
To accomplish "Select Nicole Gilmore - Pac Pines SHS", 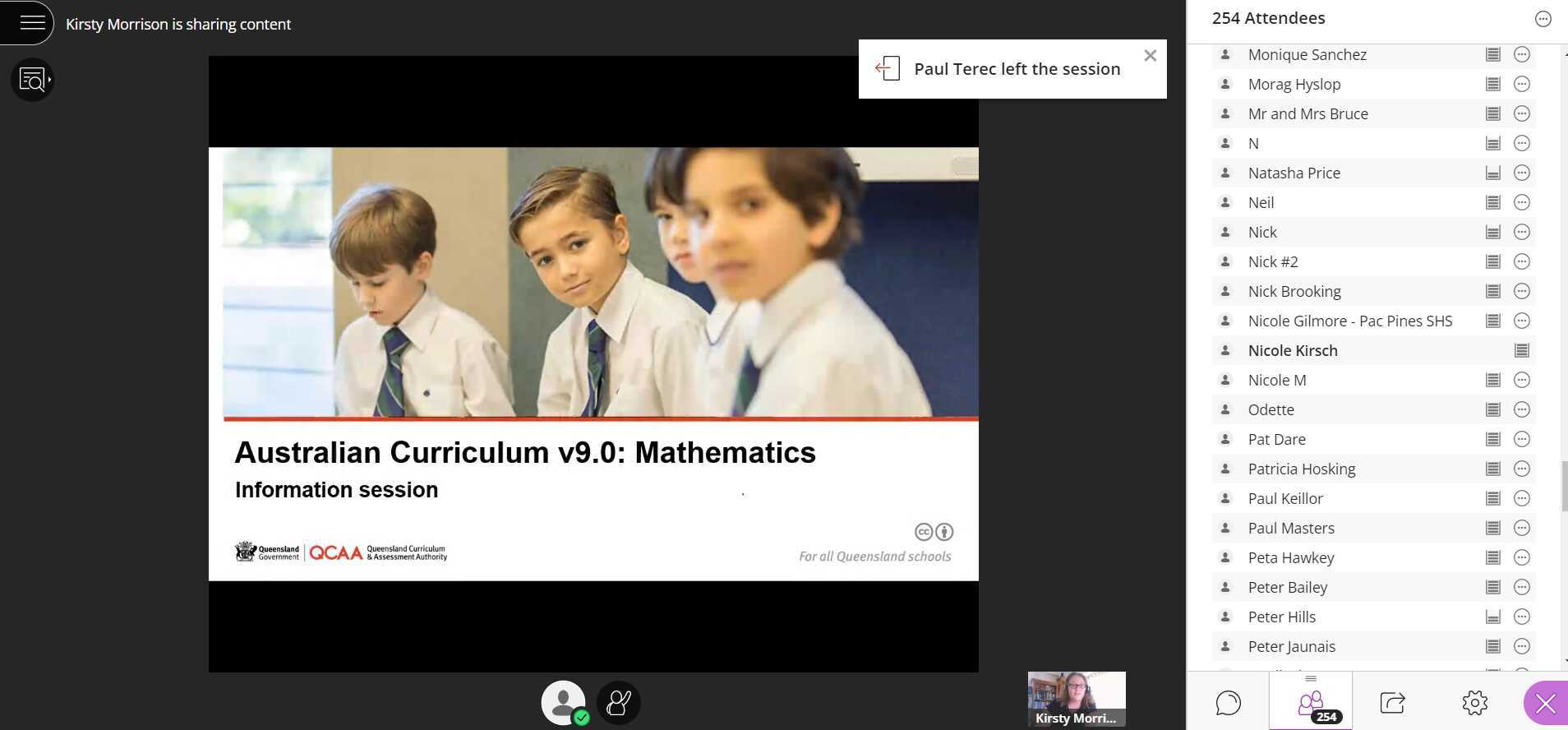I will tap(1350, 321).
